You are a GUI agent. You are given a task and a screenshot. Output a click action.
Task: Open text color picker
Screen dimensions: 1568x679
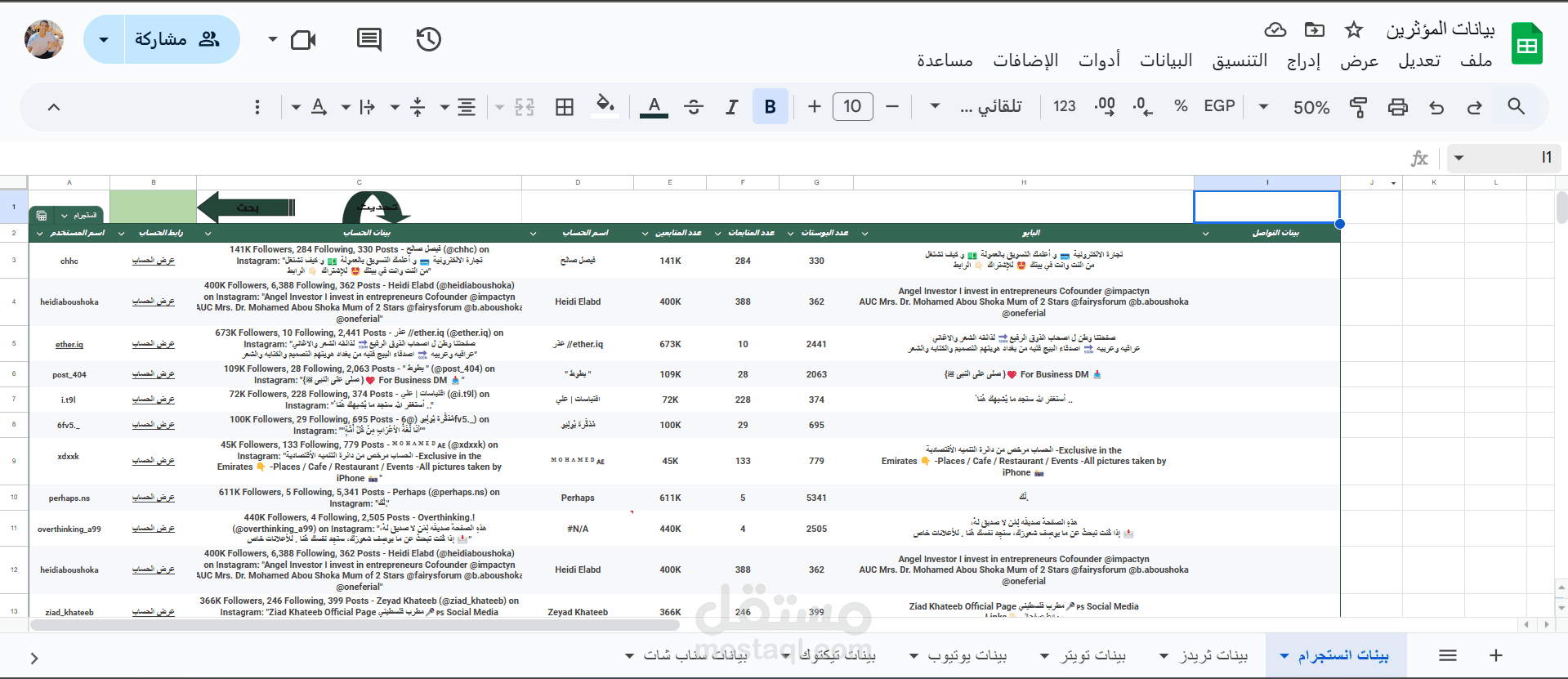[x=654, y=107]
